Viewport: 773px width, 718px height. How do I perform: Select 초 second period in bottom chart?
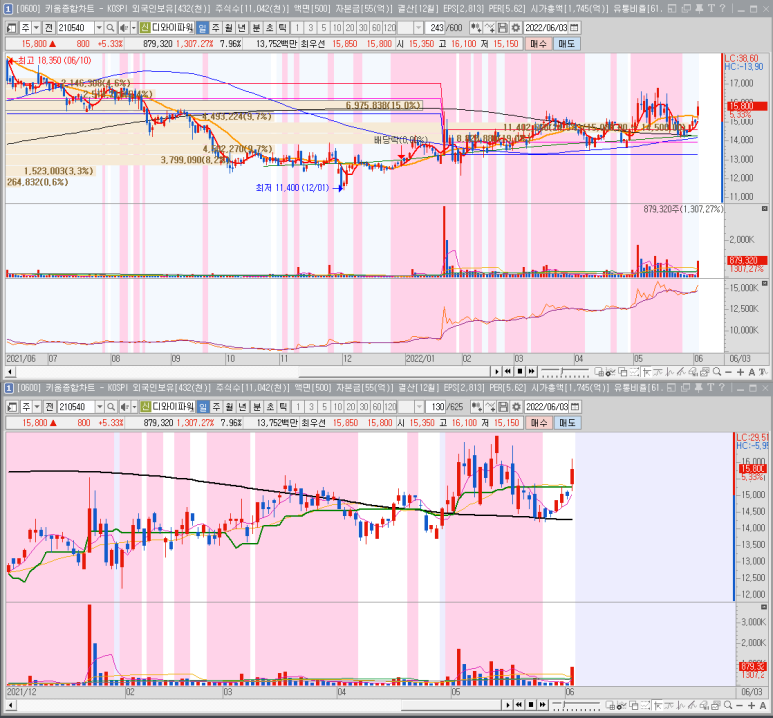(x=270, y=407)
